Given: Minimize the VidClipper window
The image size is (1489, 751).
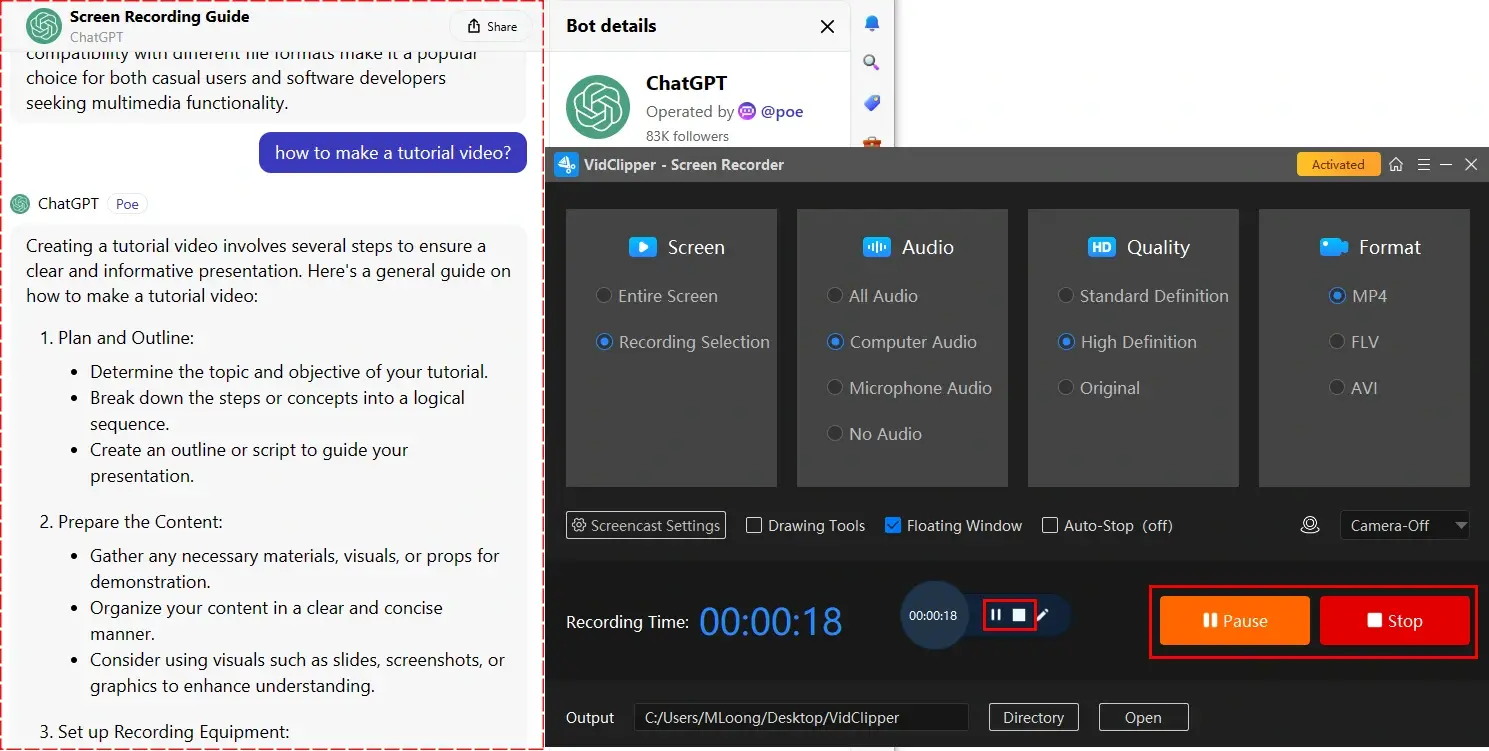Looking at the screenshot, I should (x=1447, y=165).
